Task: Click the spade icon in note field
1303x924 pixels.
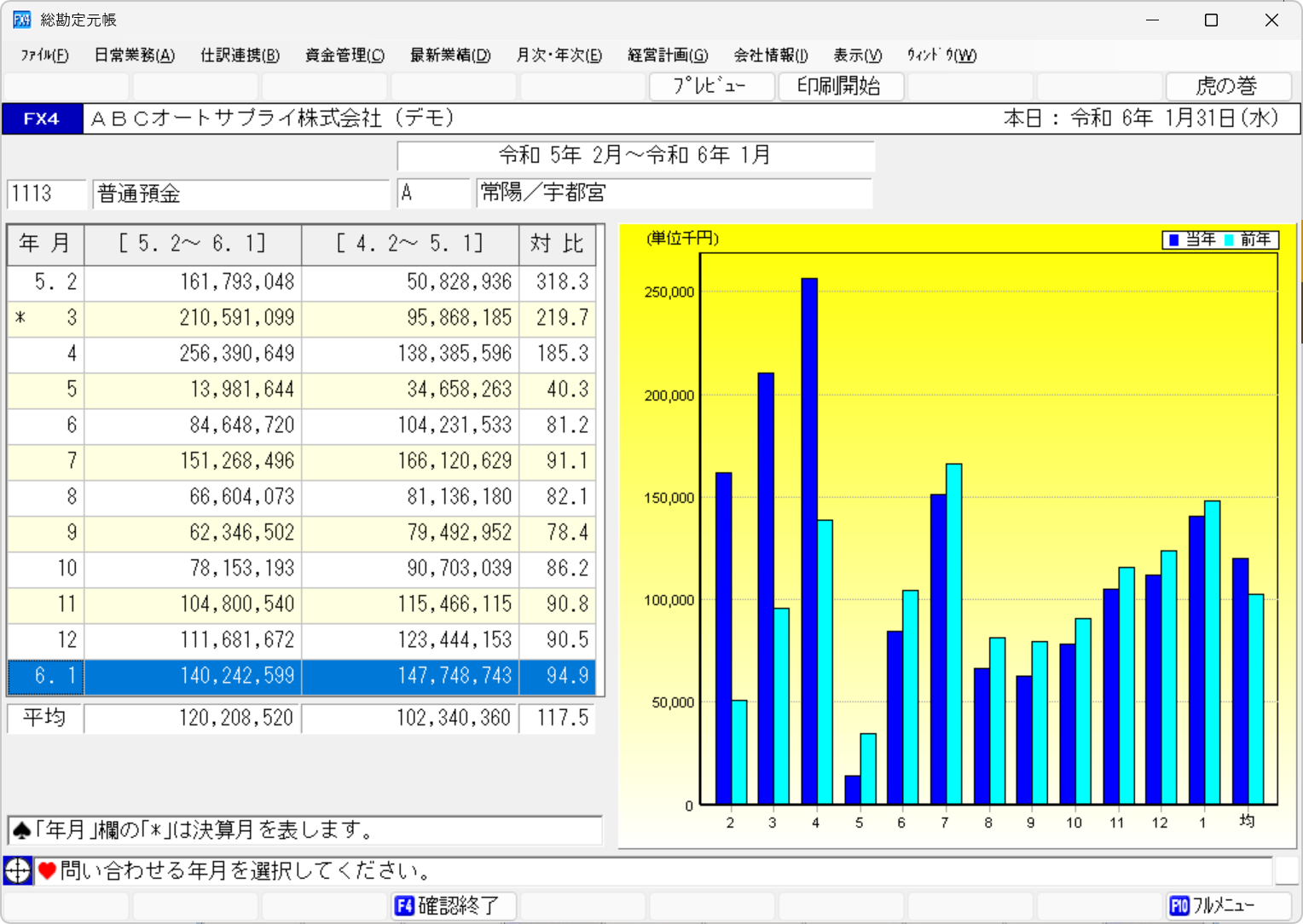Action: point(23,830)
